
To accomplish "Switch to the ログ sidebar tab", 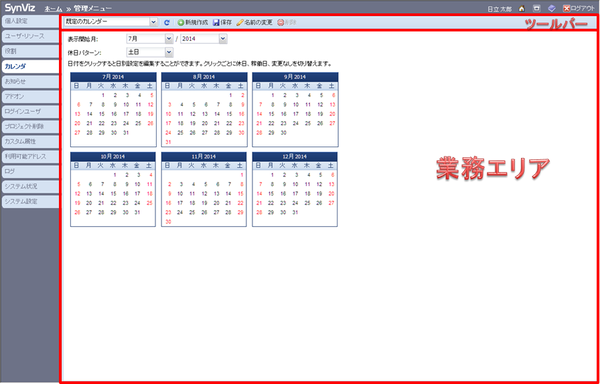I will [30, 171].
